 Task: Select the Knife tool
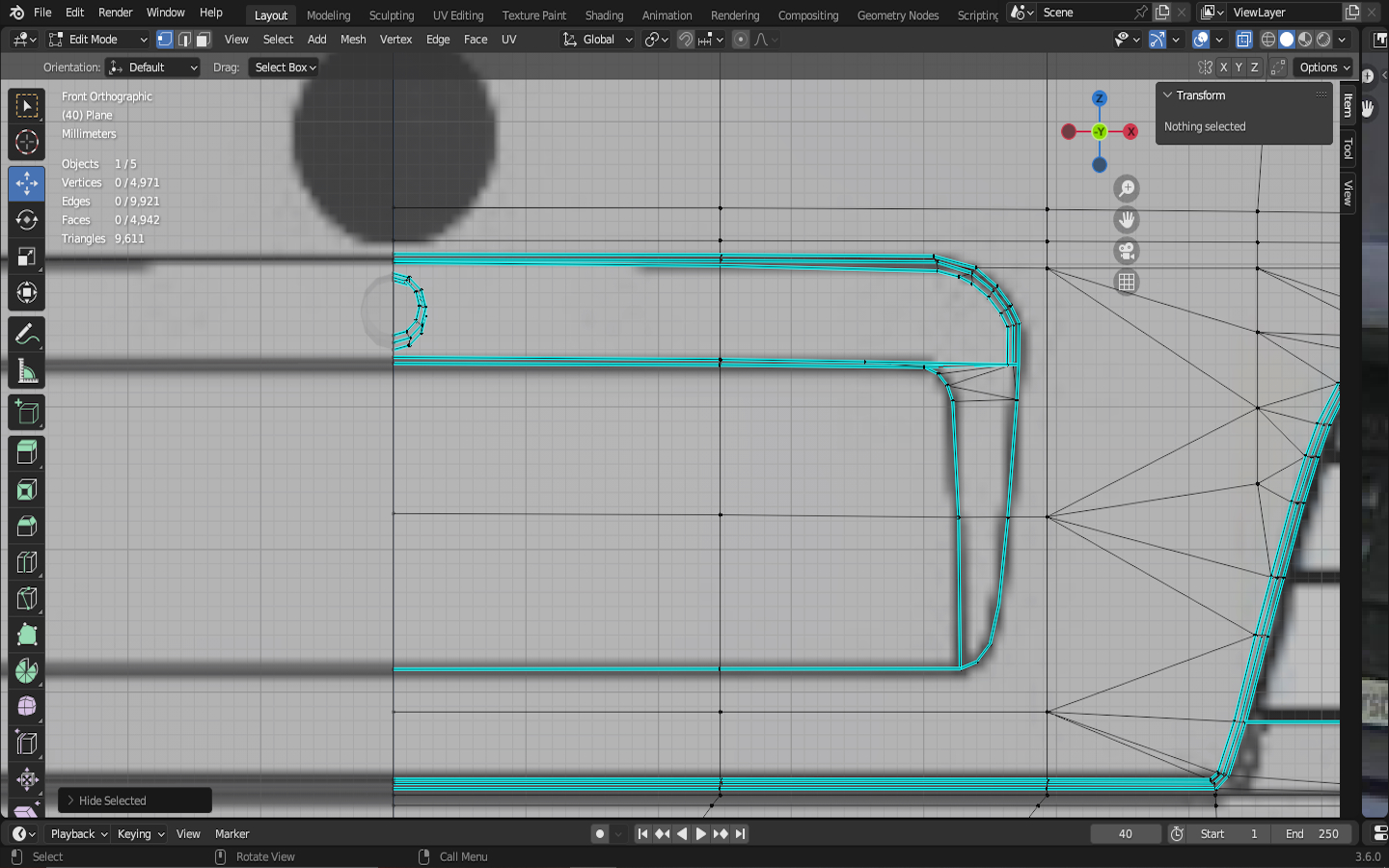pos(27,599)
